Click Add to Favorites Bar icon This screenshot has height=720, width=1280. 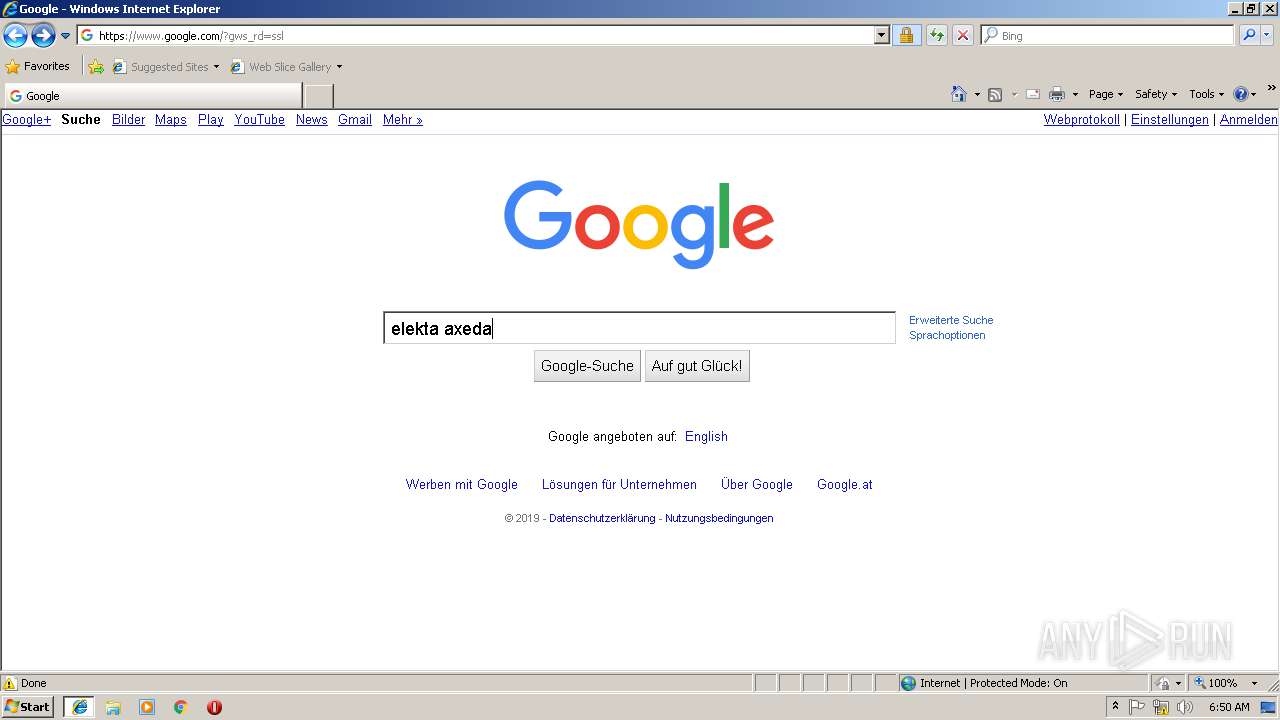coord(96,67)
